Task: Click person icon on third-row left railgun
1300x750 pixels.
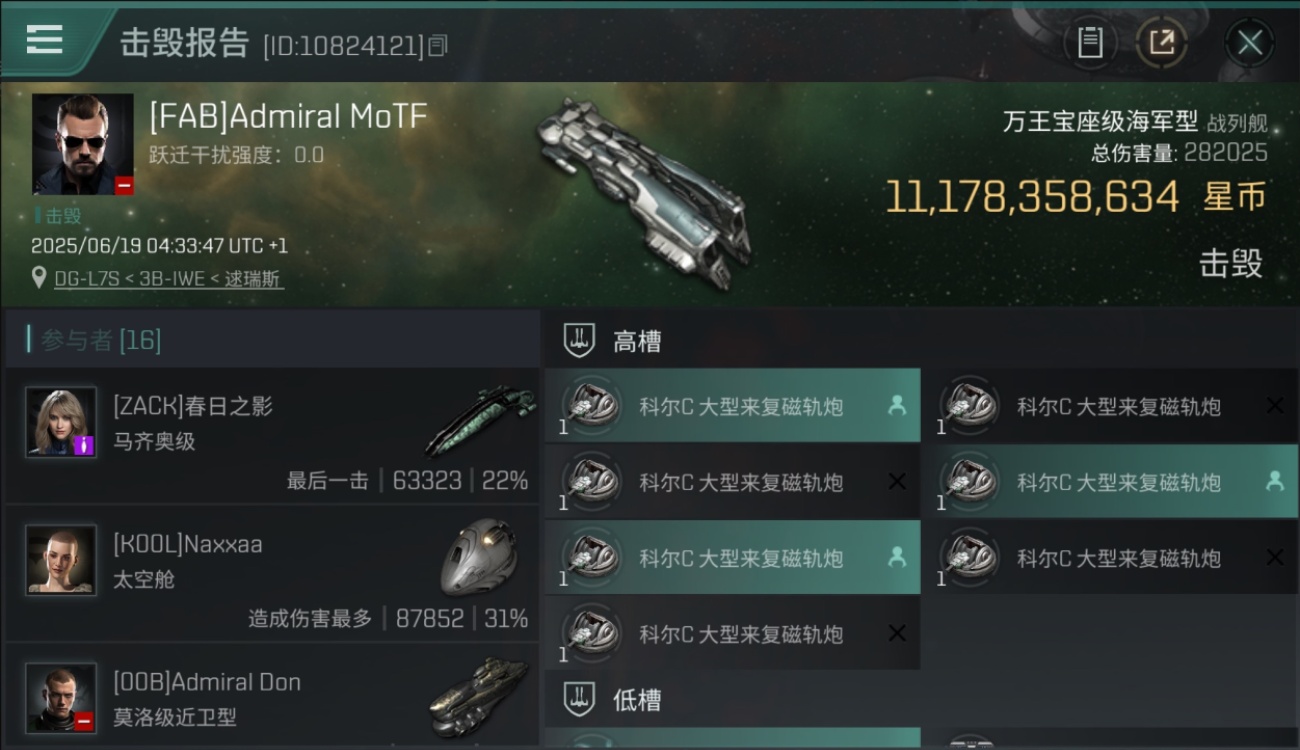Action: 897,558
